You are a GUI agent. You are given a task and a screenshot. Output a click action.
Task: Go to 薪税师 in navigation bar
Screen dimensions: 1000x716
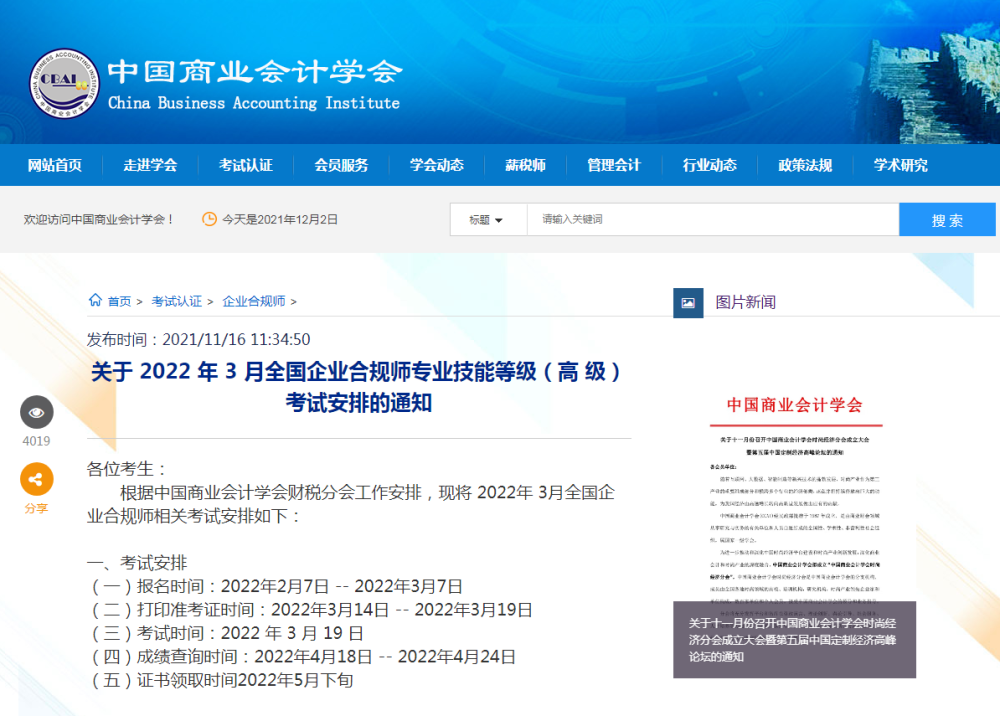[x=525, y=165]
